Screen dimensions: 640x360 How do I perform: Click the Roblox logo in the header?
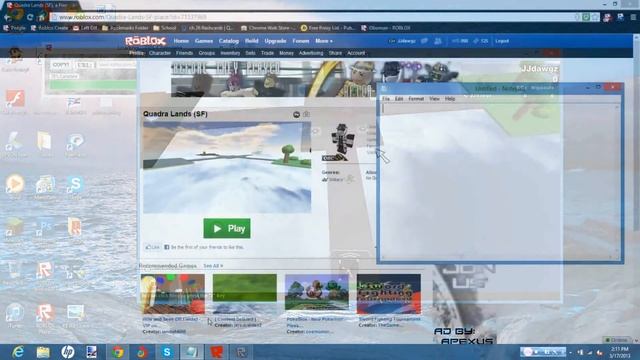tap(145, 41)
